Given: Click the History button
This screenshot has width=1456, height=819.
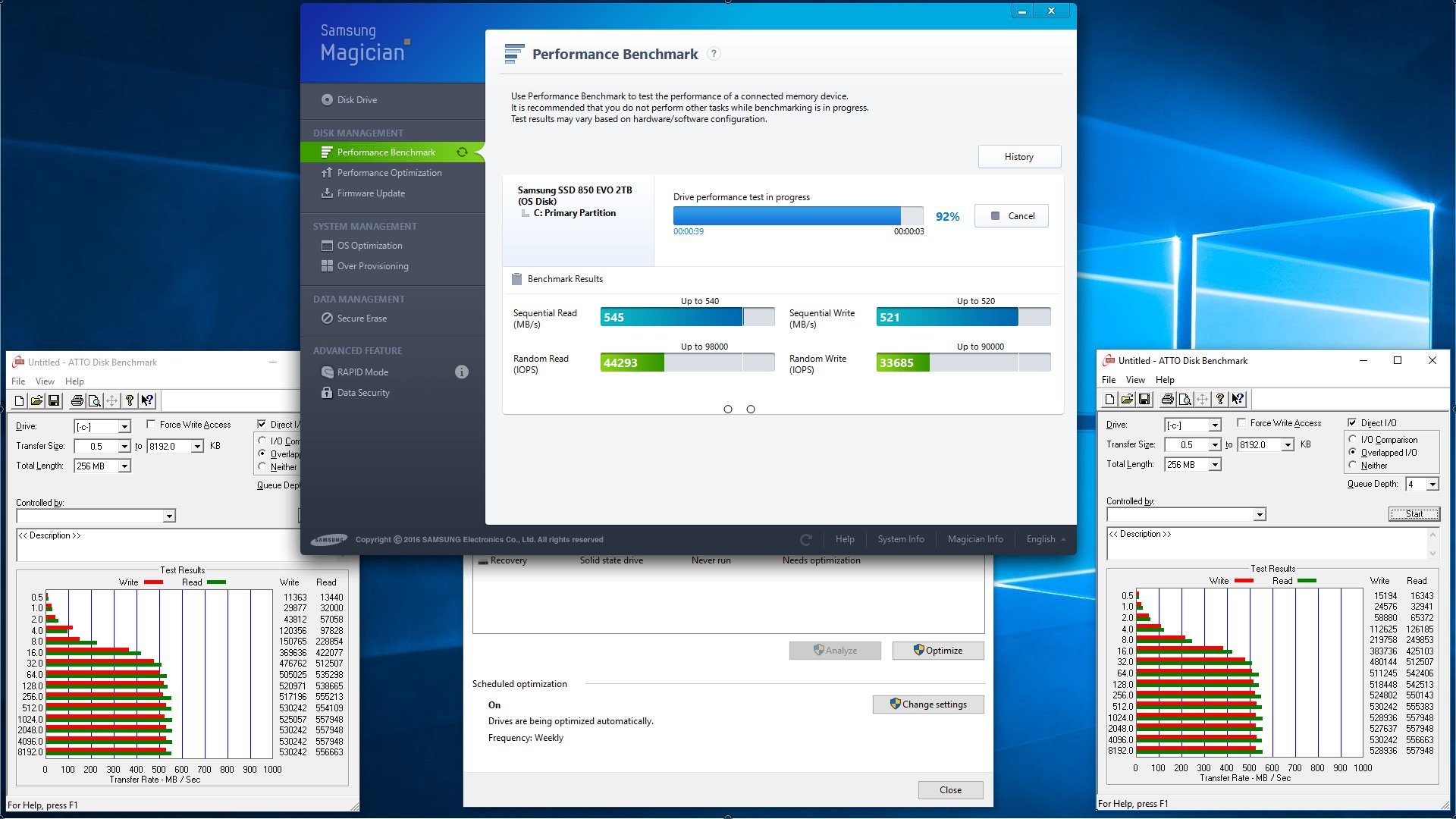Looking at the screenshot, I should (1018, 157).
